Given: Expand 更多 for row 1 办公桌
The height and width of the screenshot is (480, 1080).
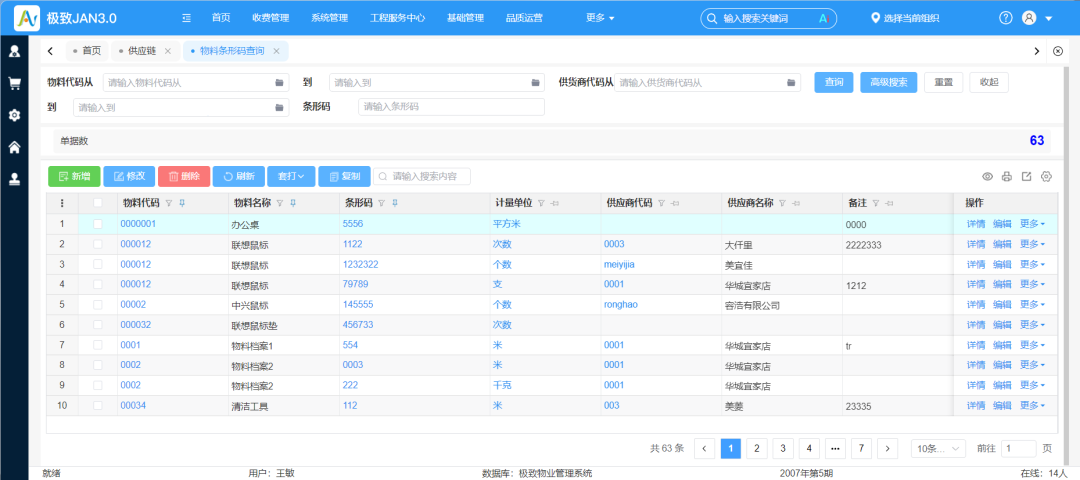Looking at the screenshot, I should 1032,224.
